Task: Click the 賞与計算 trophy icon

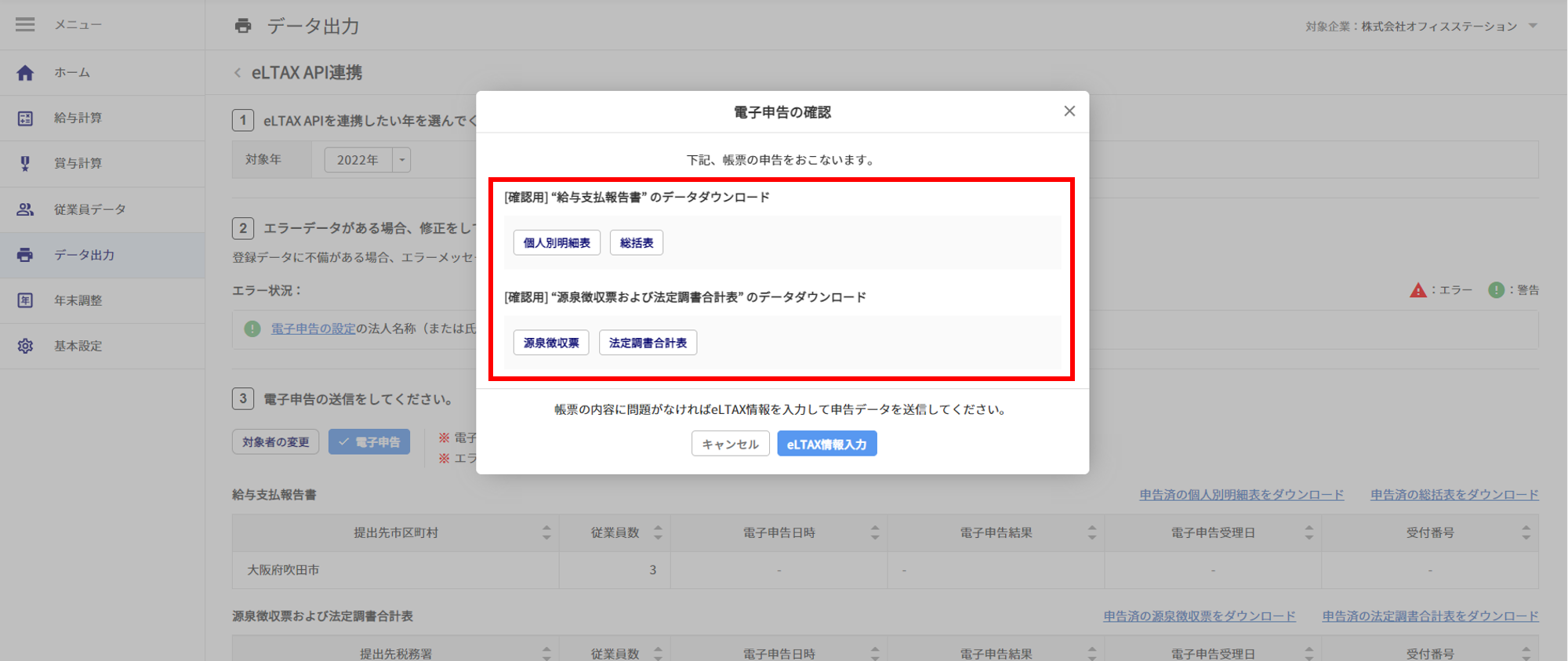Action: point(25,163)
